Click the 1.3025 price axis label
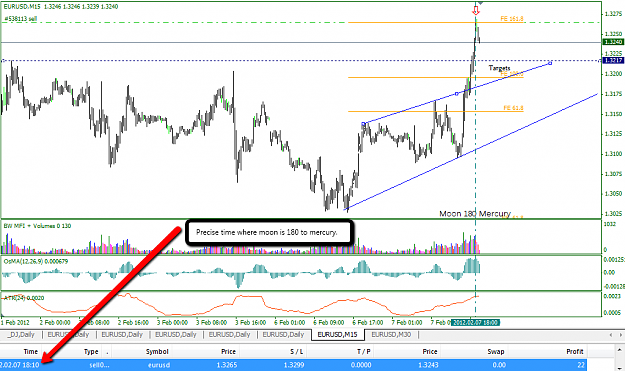This screenshot has height=371, width=625. (x=613, y=214)
